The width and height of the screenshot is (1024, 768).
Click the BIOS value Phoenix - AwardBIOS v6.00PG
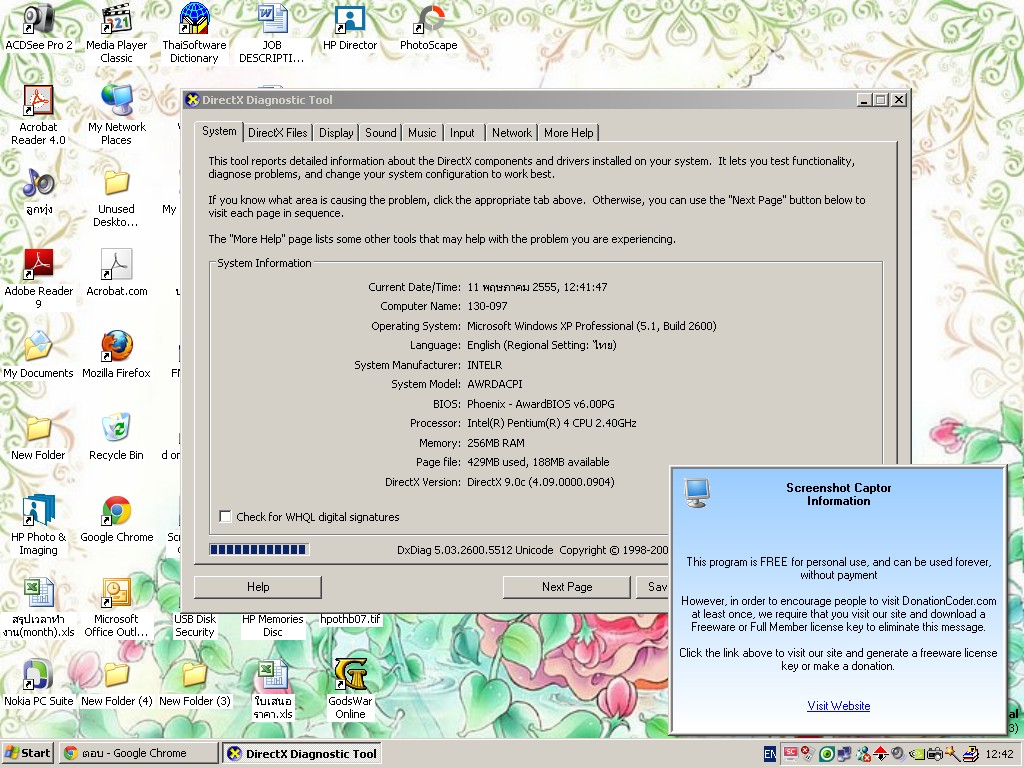pos(541,404)
